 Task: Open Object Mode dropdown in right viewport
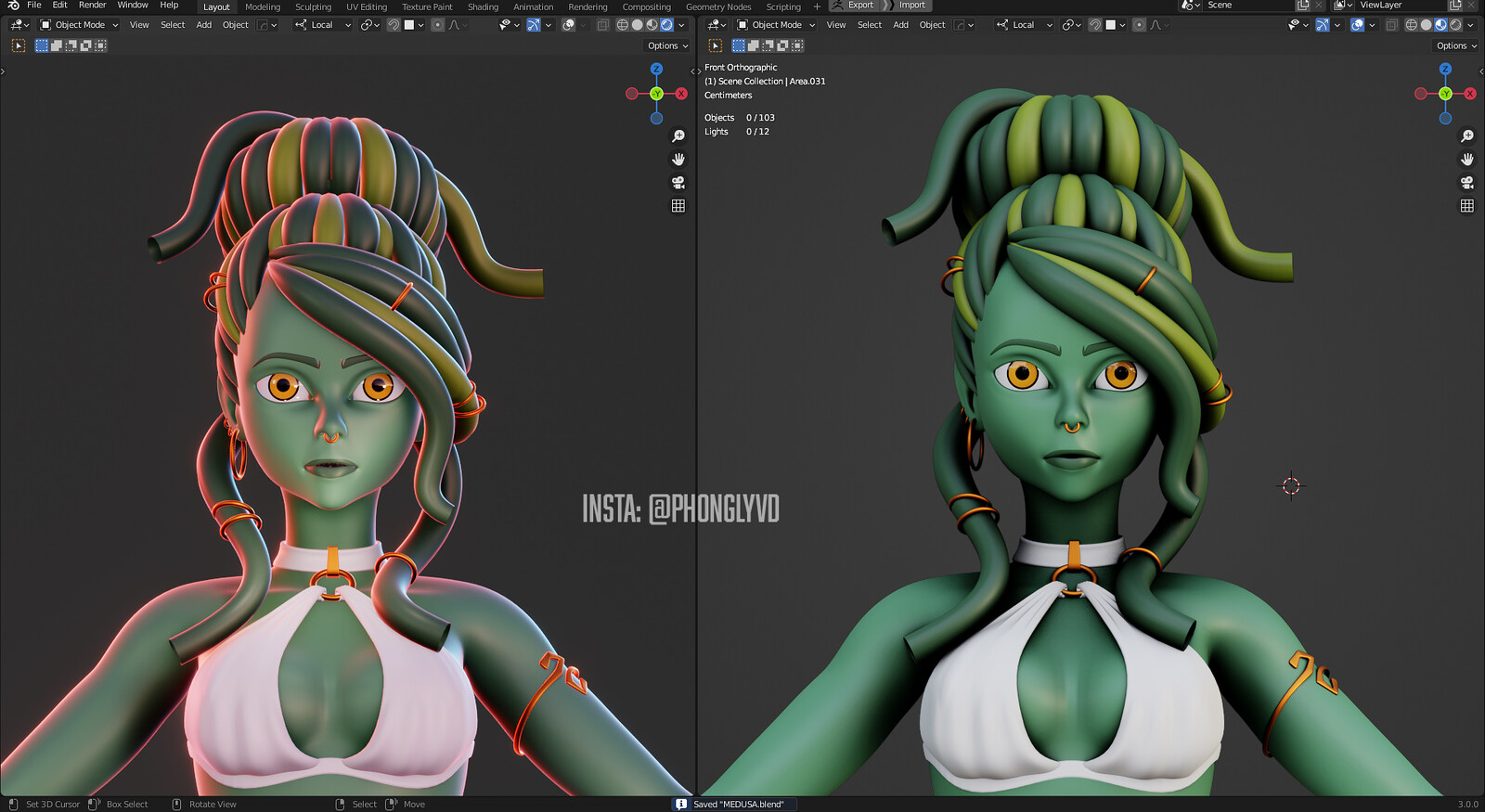point(776,25)
